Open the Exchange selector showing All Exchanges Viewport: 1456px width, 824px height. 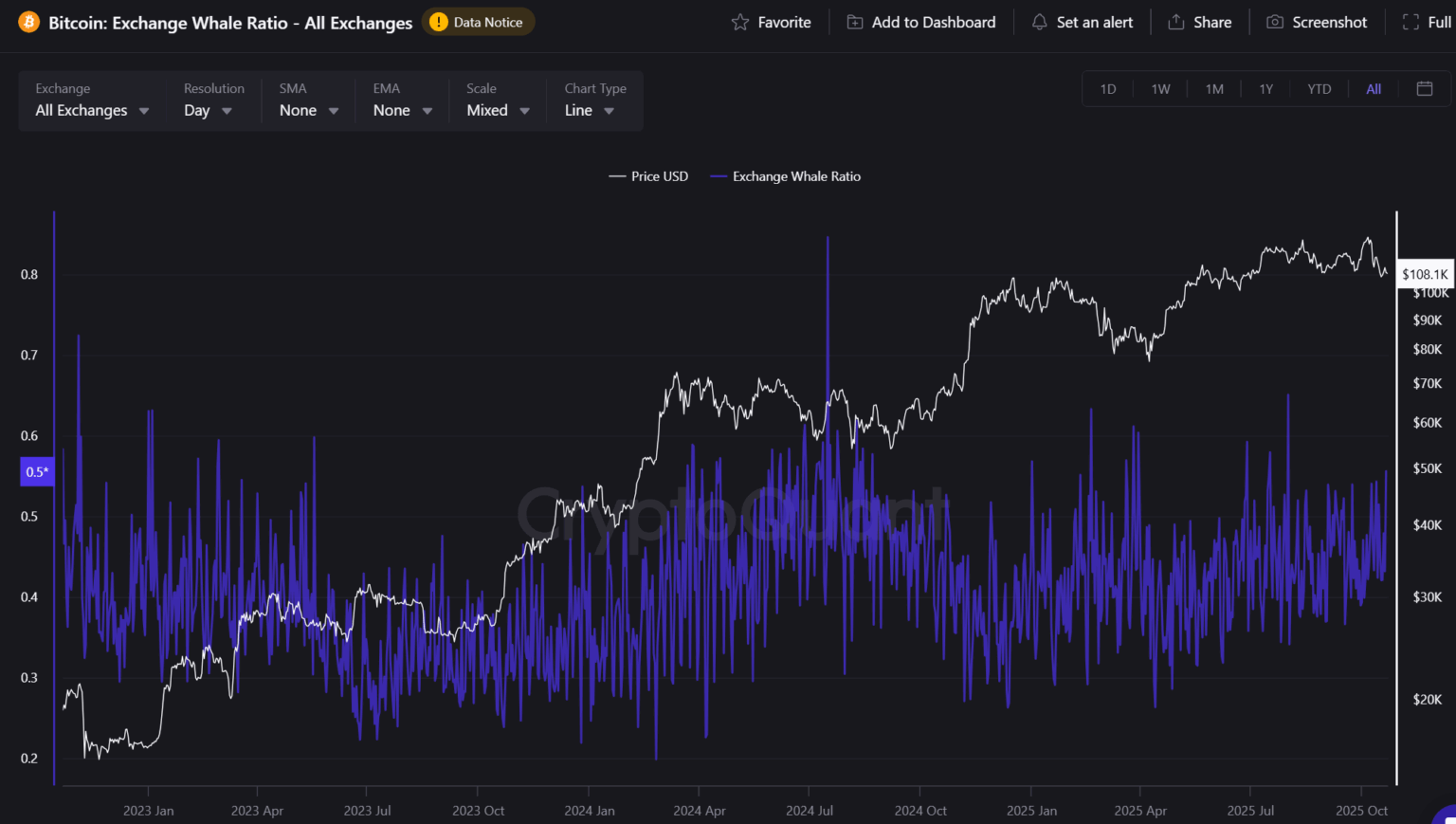pyautogui.click(x=91, y=110)
